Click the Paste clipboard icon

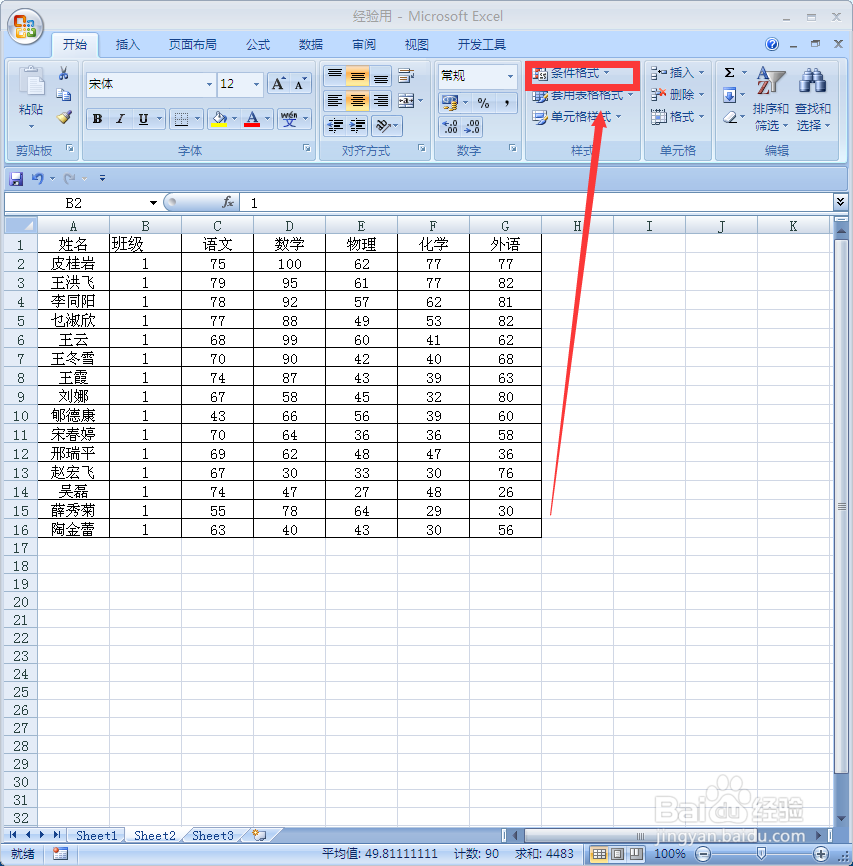point(31,83)
